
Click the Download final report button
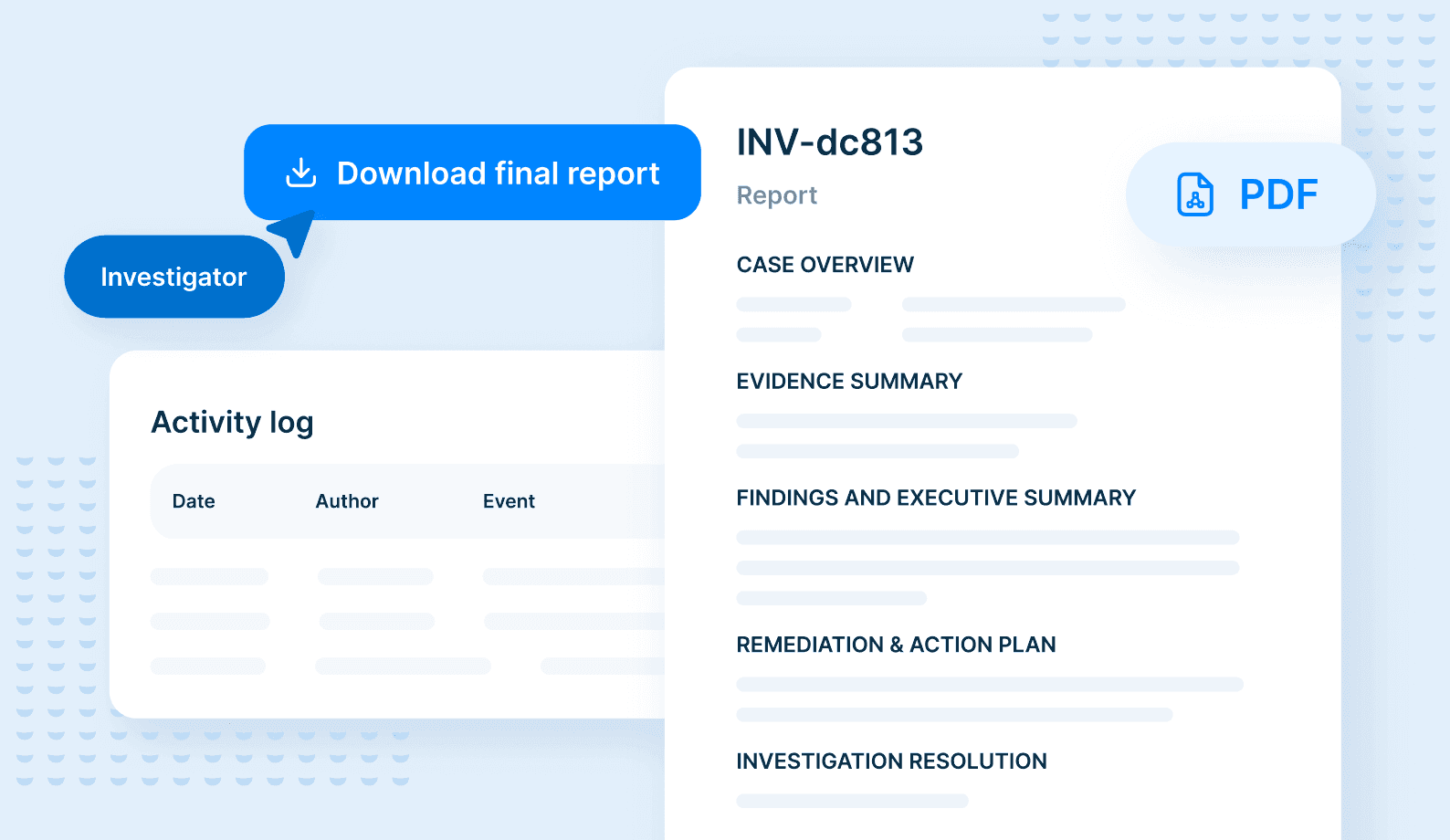[x=472, y=173]
